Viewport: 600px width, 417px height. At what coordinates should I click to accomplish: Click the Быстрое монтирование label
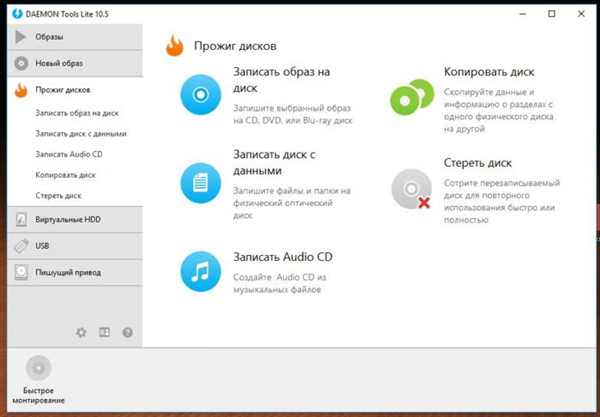(x=38, y=396)
